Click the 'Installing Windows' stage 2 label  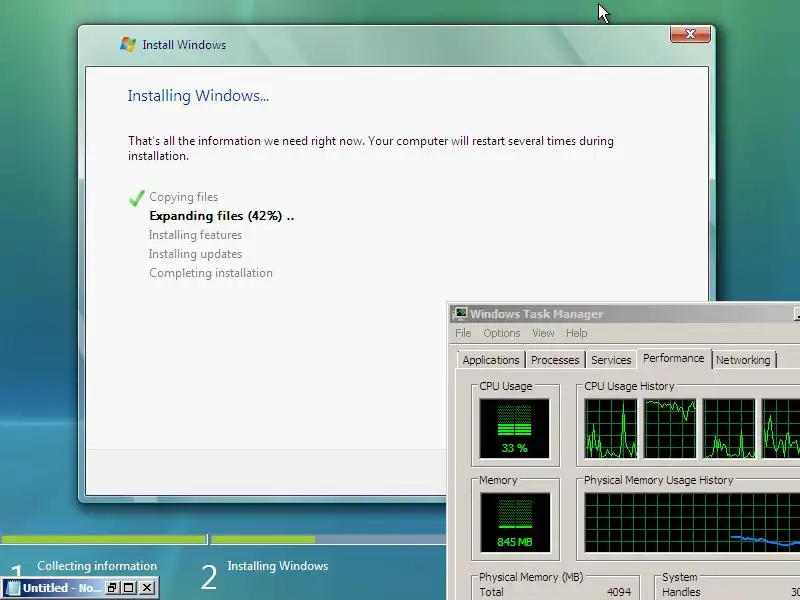tap(278, 566)
